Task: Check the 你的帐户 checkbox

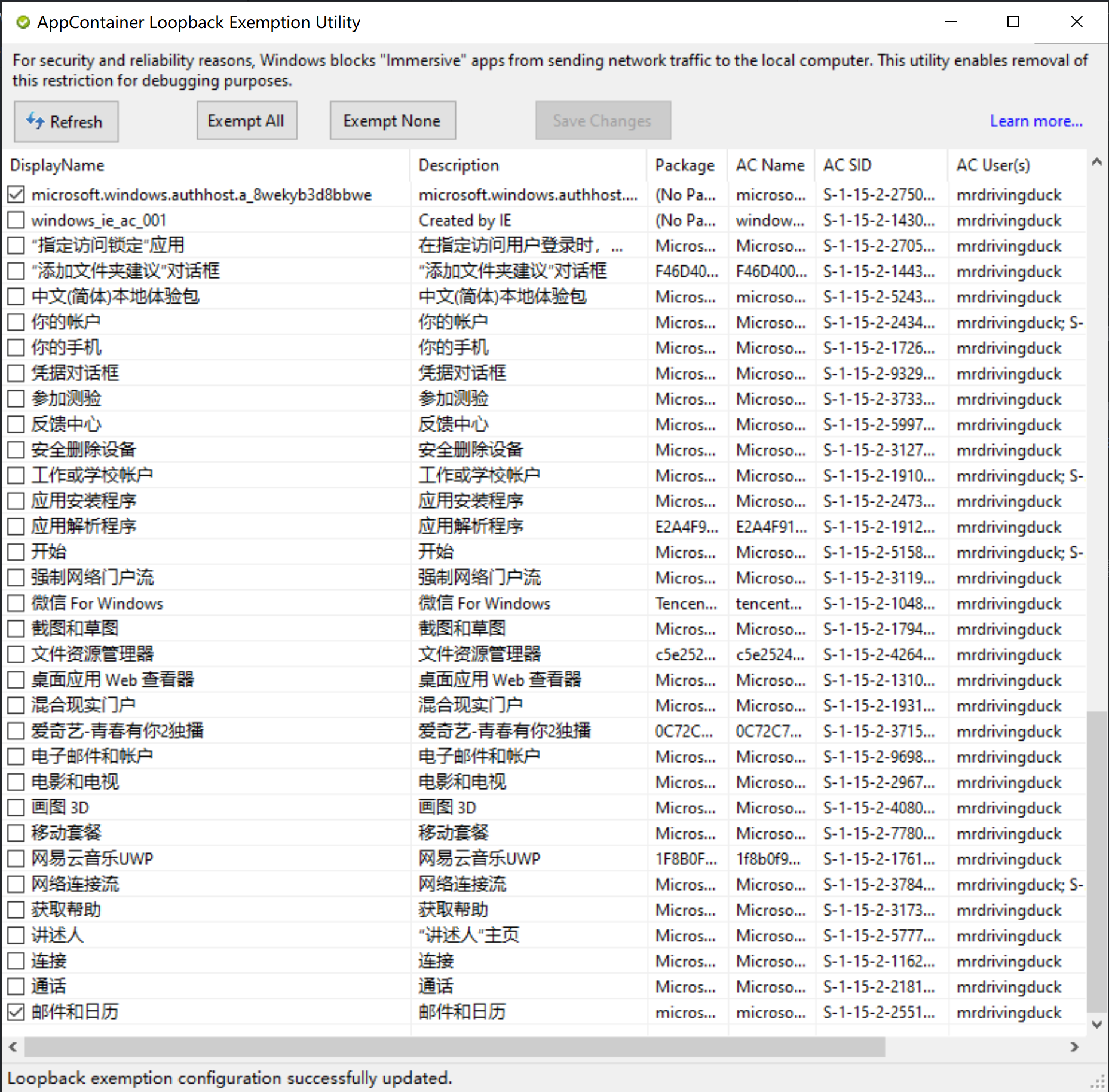Action: click(16, 322)
